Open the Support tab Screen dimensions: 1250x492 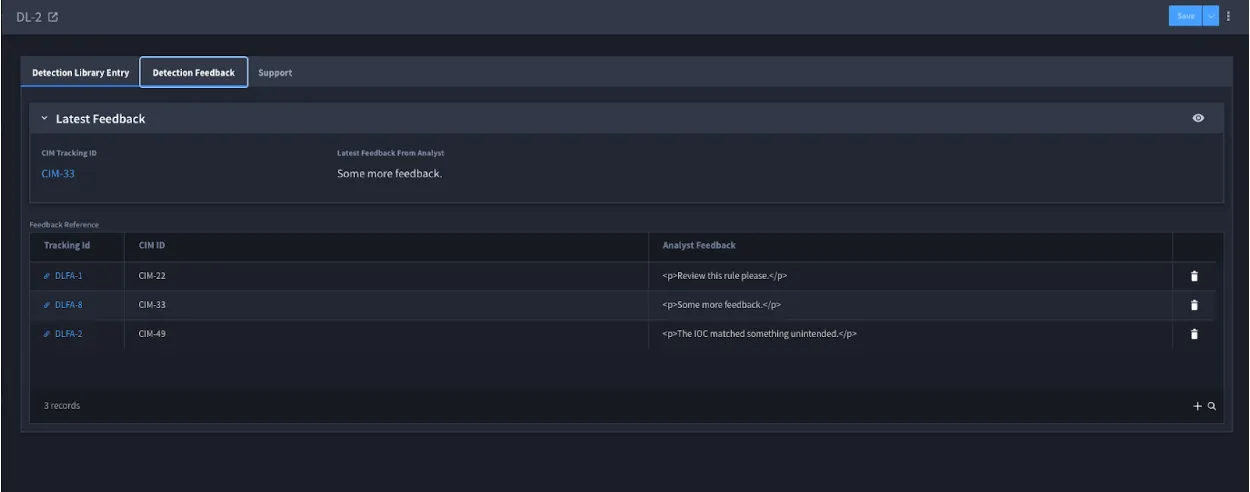coord(275,72)
